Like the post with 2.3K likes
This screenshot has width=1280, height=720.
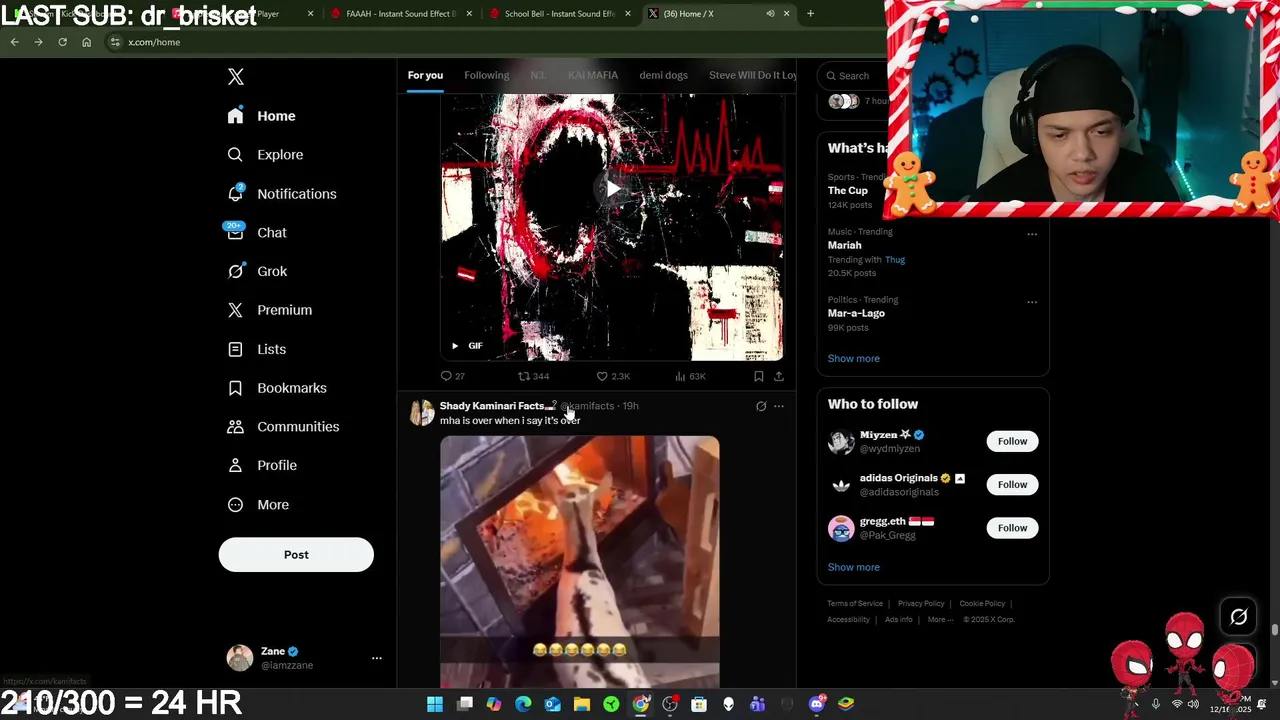point(613,376)
